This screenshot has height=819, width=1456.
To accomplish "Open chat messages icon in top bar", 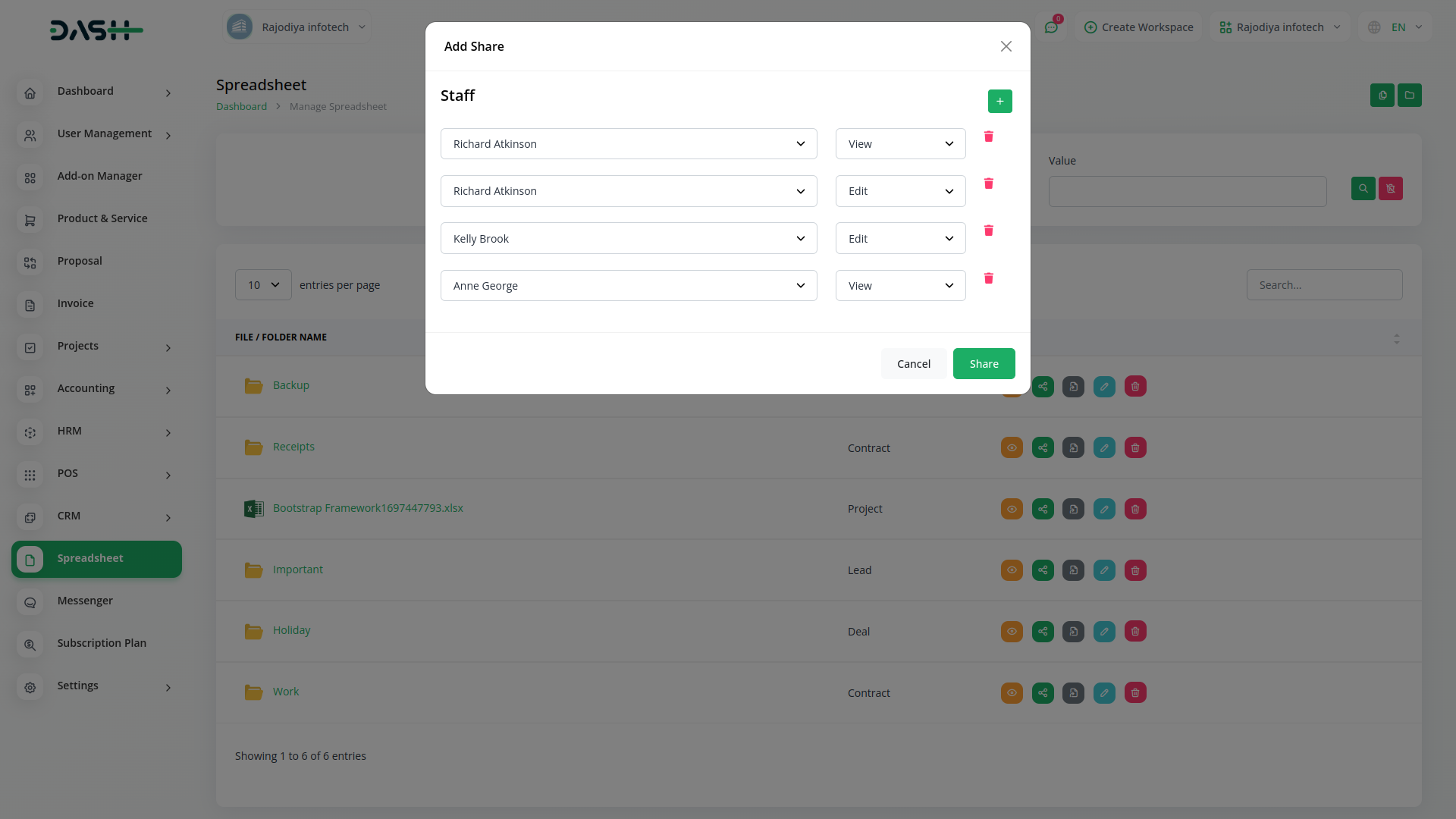I will pyautogui.click(x=1051, y=27).
